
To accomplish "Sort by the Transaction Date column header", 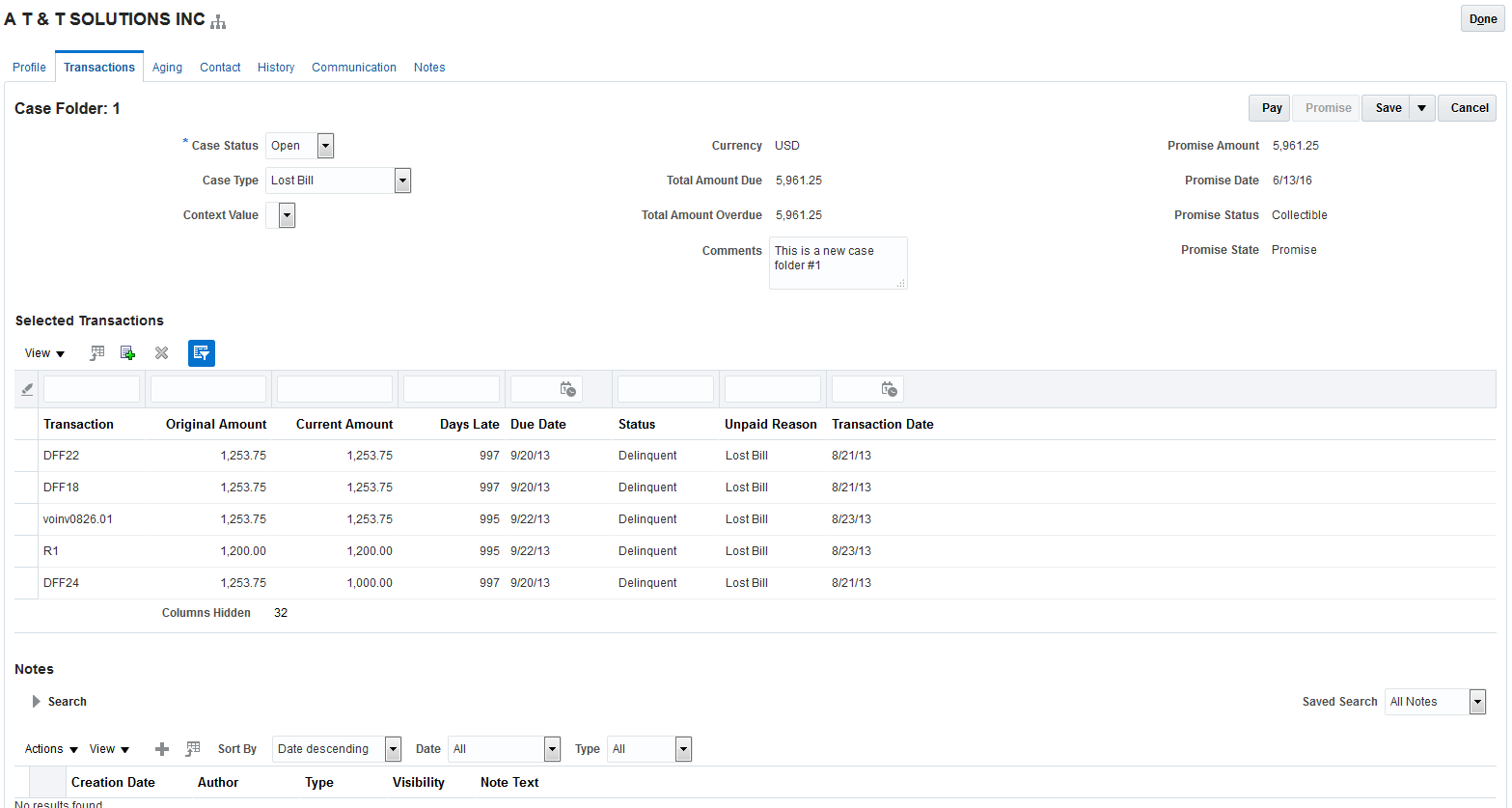I will pyautogui.click(x=883, y=425).
